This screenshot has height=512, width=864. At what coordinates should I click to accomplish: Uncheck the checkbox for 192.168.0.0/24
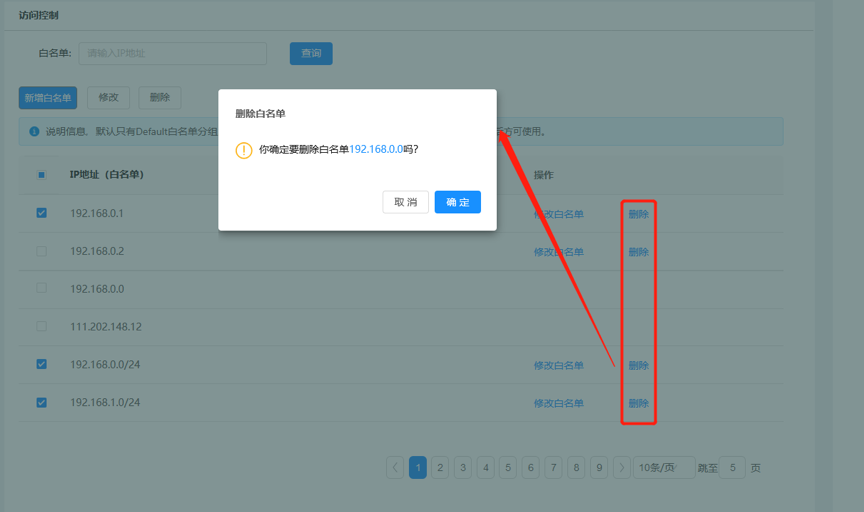(x=41, y=364)
